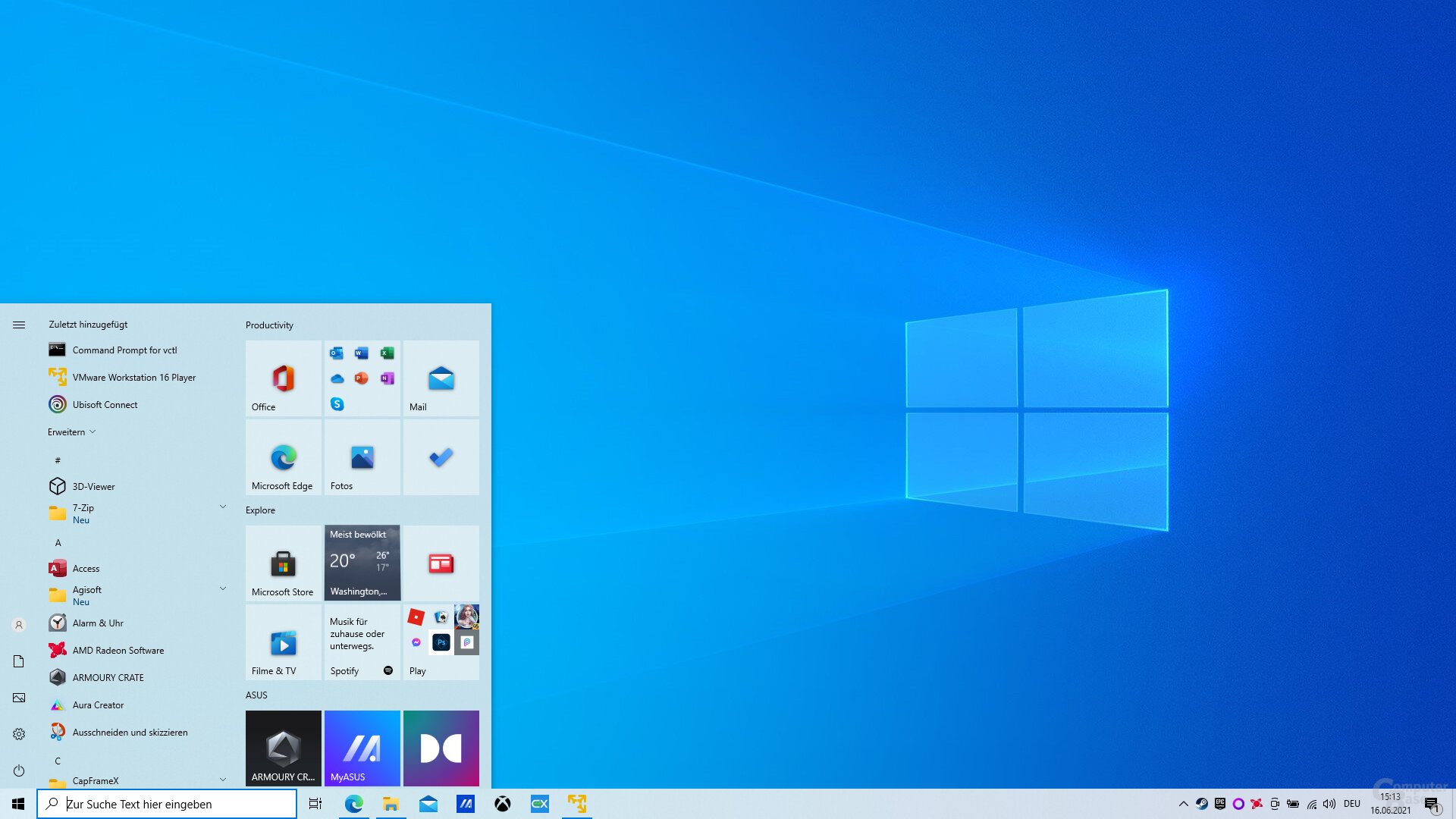Click the purple circle tray icon
Image resolution: width=1456 pixels, height=819 pixels.
[1238, 804]
